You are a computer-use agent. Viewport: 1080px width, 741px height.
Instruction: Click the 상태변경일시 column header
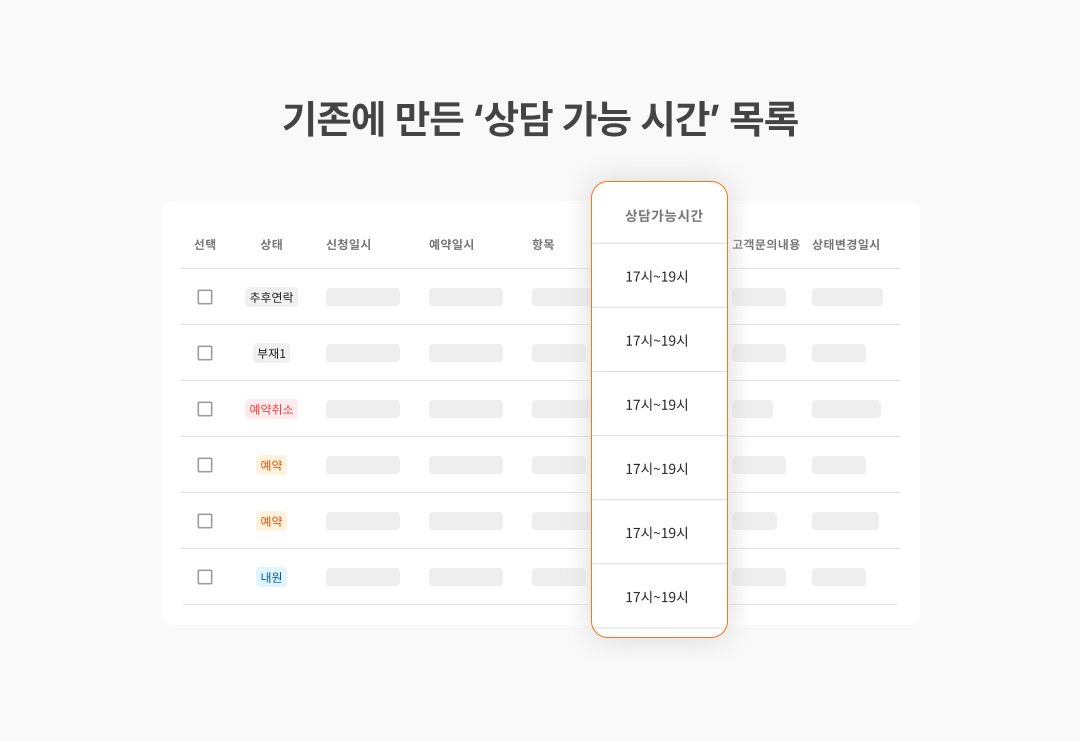coord(846,244)
